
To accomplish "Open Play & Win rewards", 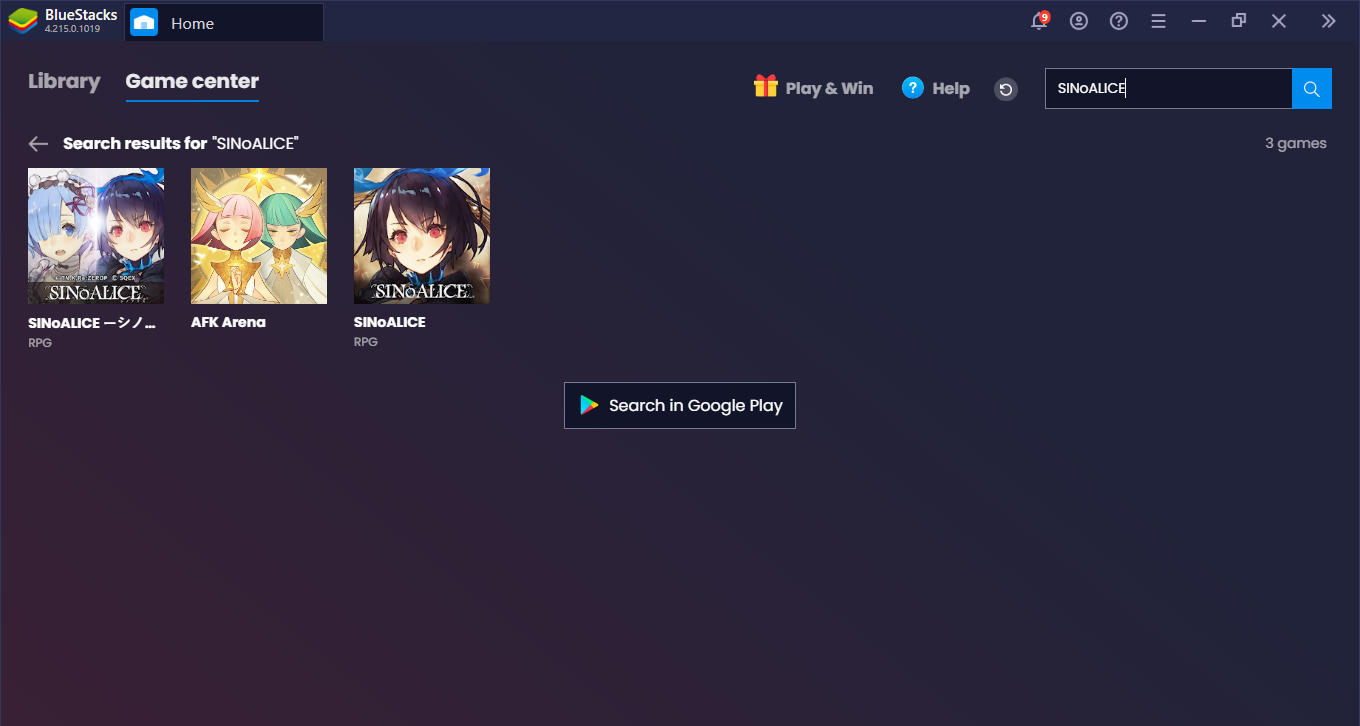I will [x=813, y=88].
